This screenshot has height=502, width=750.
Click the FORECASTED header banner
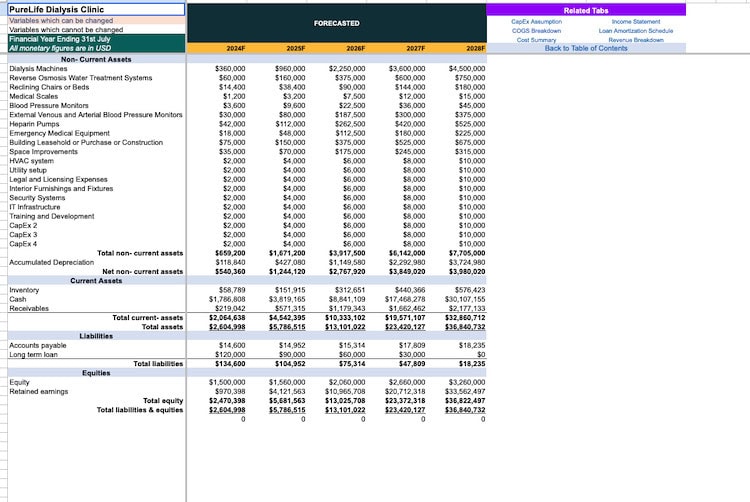coord(337,23)
